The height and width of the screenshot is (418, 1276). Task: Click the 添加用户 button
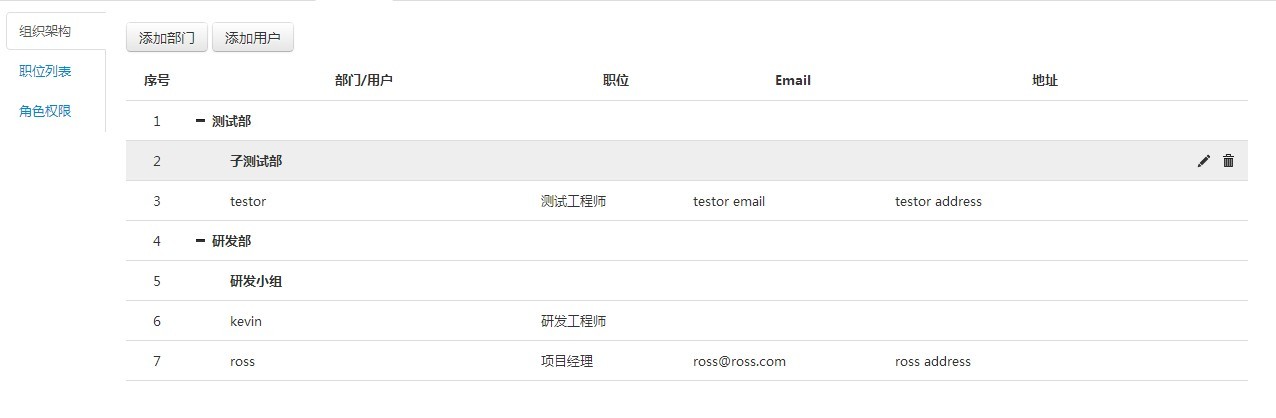point(253,38)
